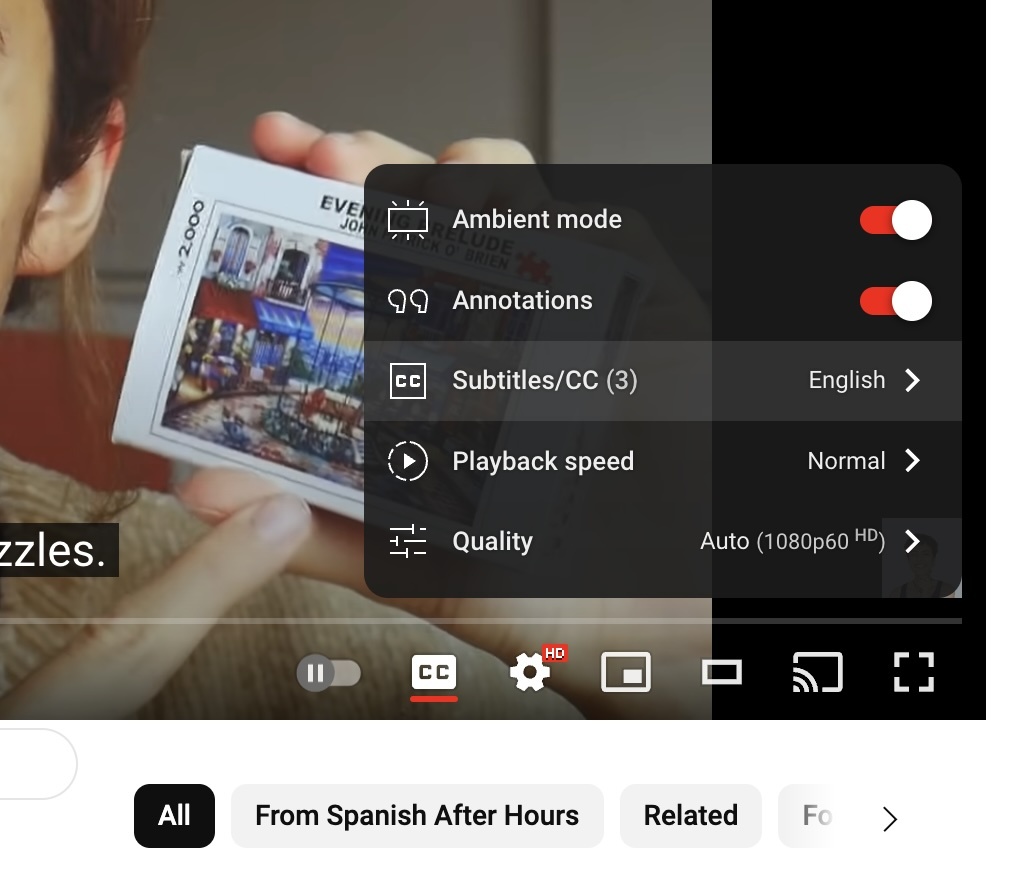The image size is (1010, 876).
Task: Turn off the Ambient mode switch
Action: pos(895,220)
